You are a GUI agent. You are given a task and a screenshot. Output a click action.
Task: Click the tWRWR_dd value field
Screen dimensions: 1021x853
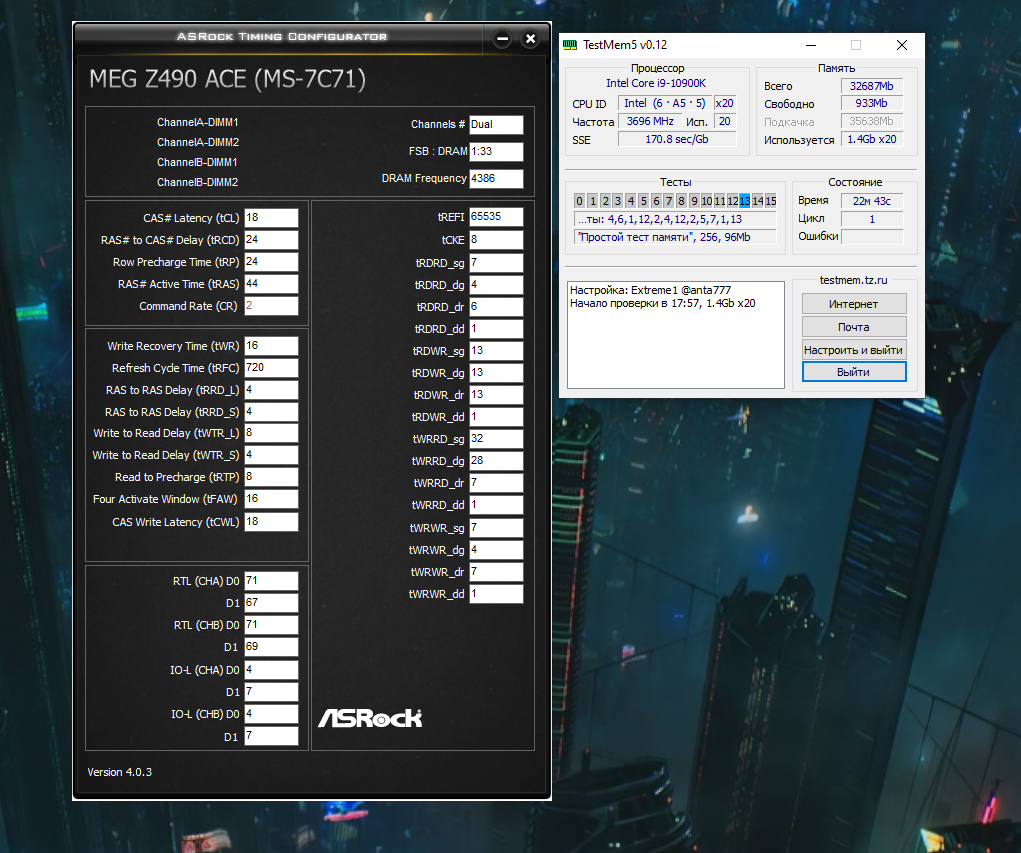point(496,594)
